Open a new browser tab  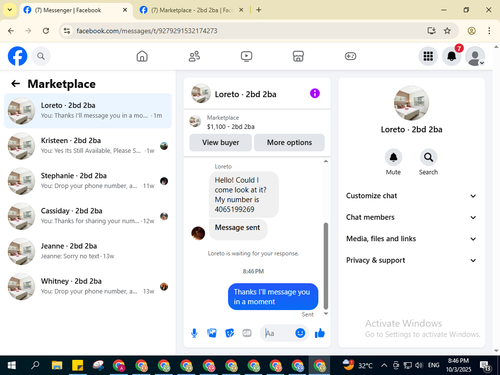[259, 10]
